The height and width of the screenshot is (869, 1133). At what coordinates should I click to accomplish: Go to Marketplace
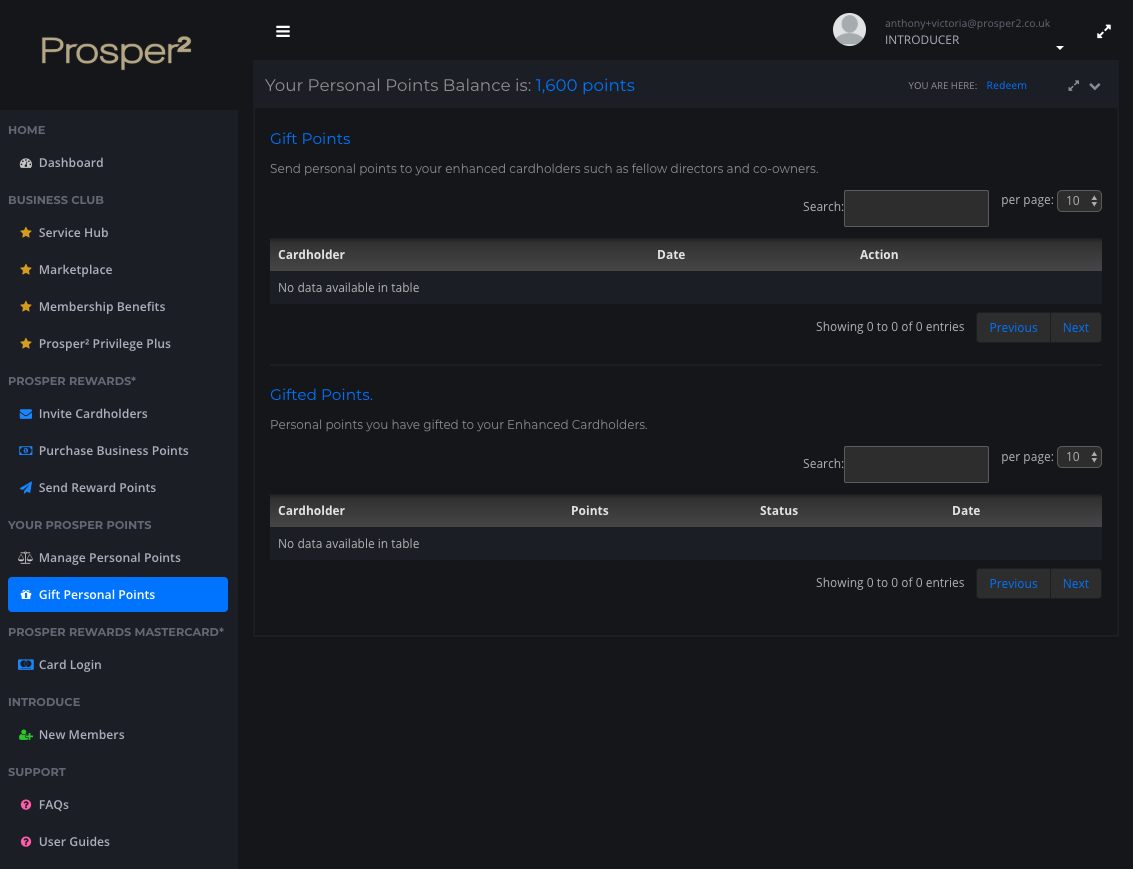pyautogui.click(x=75, y=269)
